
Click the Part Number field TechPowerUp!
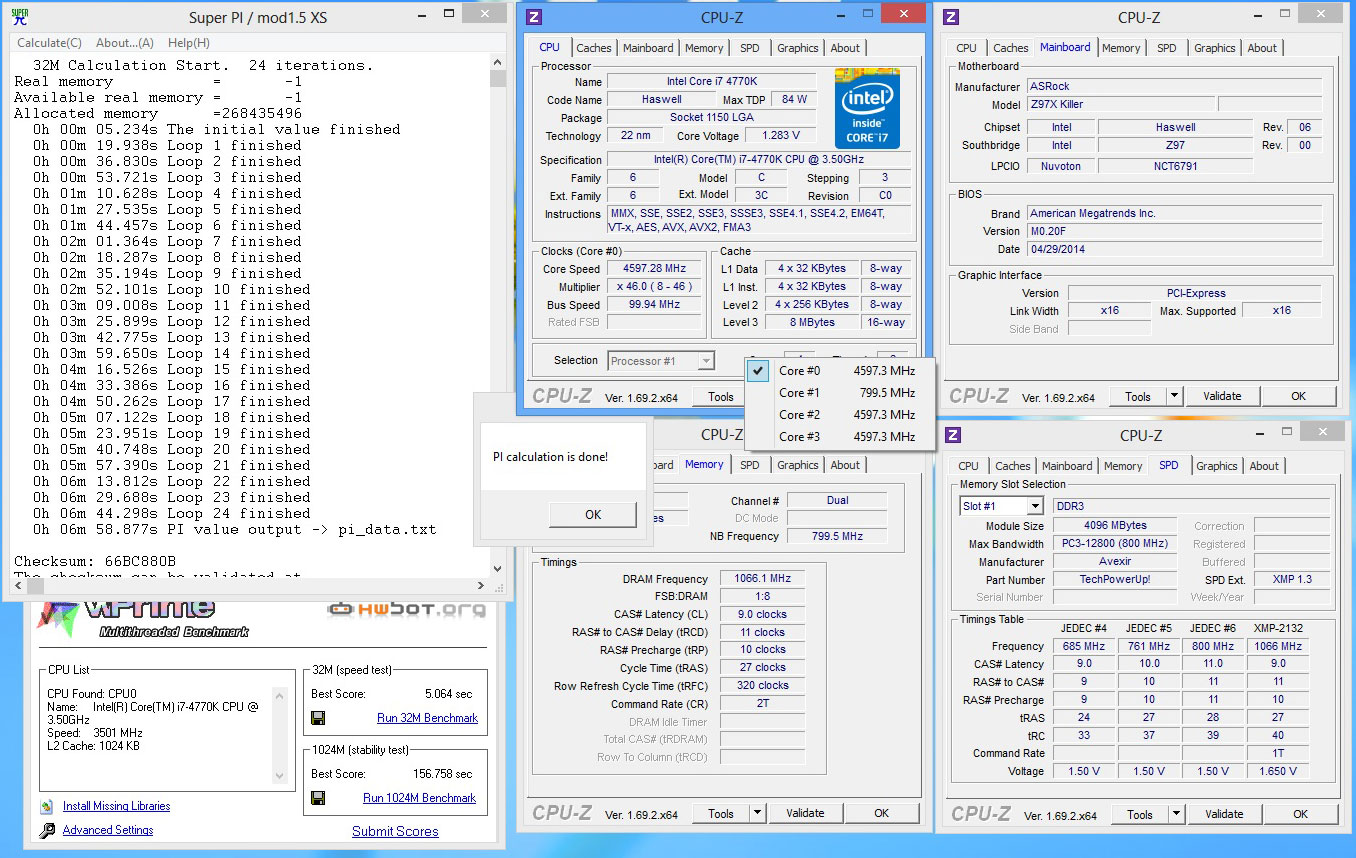[1115, 580]
